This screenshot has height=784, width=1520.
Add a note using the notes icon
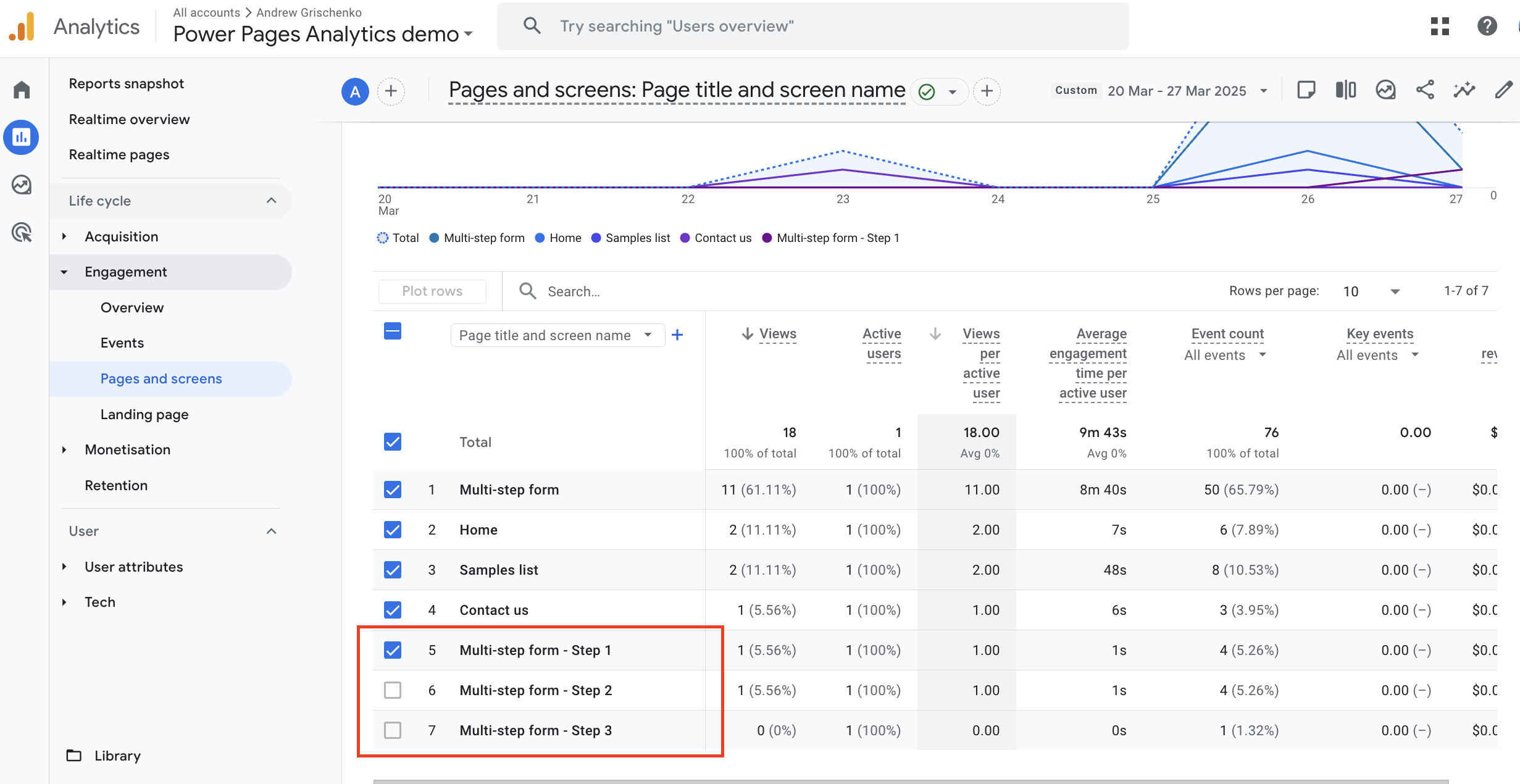pyautogui.click(x=1306, y=90)
